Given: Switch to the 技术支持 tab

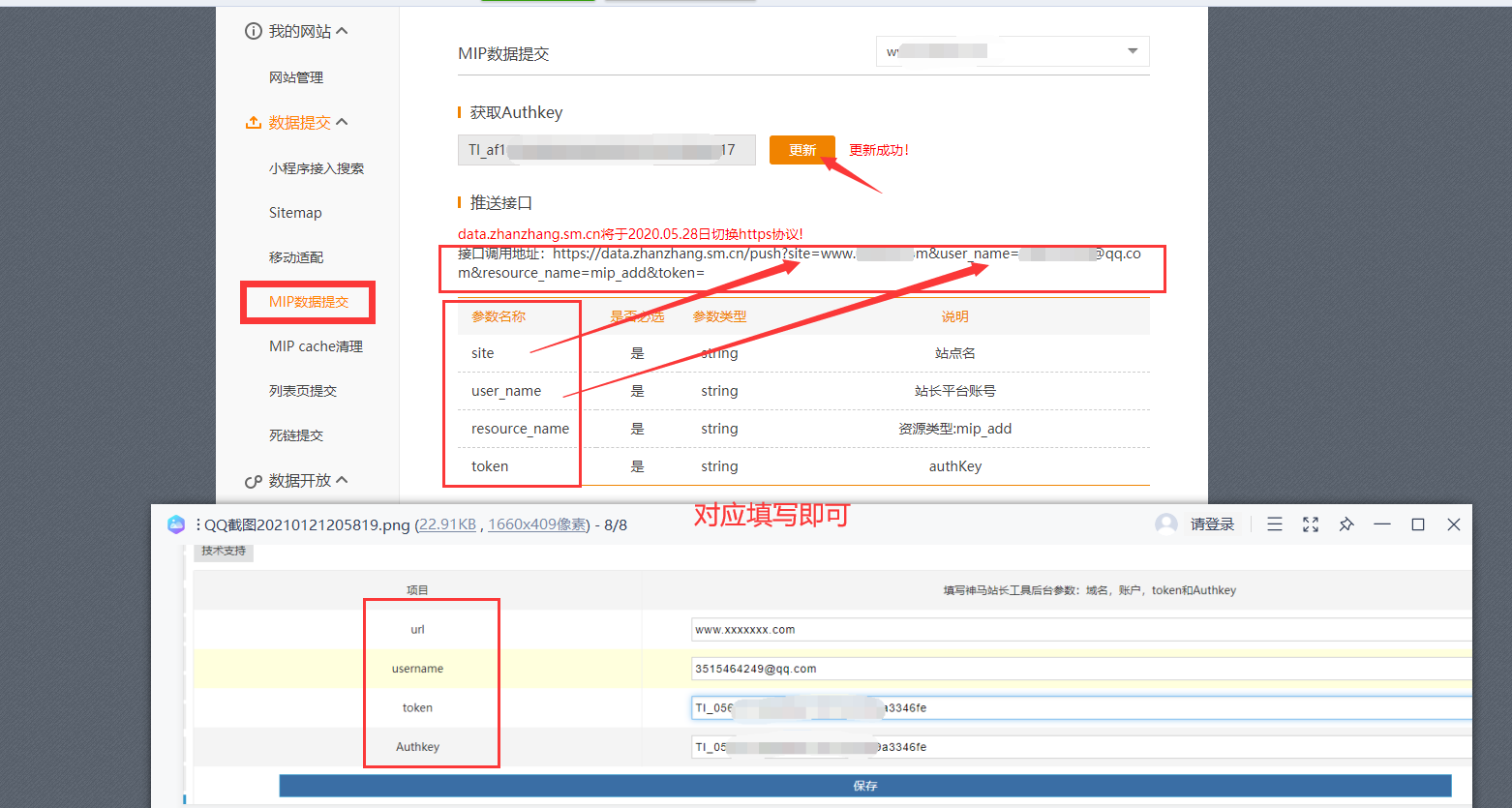Looking at the screenshot, I should [x=223, y=552].
